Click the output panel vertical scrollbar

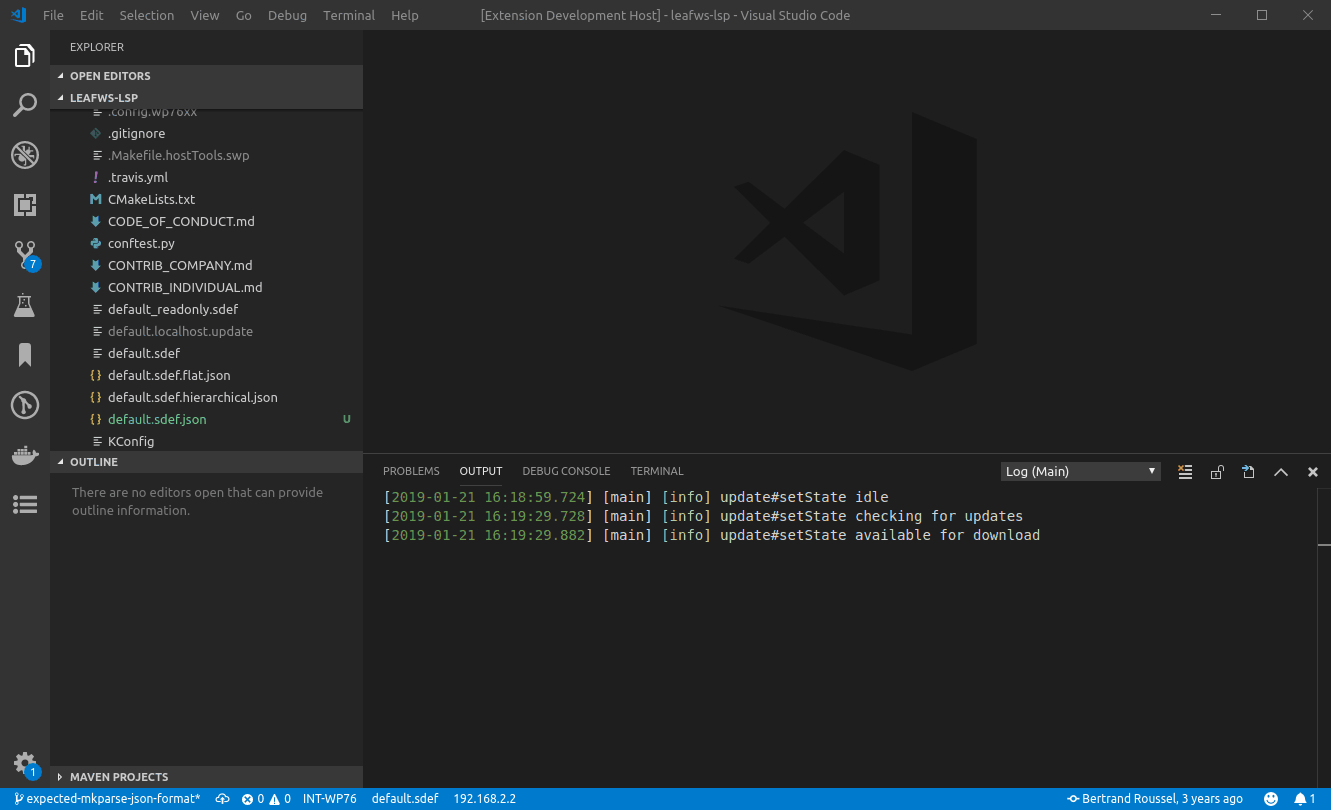pos(1324,638)
